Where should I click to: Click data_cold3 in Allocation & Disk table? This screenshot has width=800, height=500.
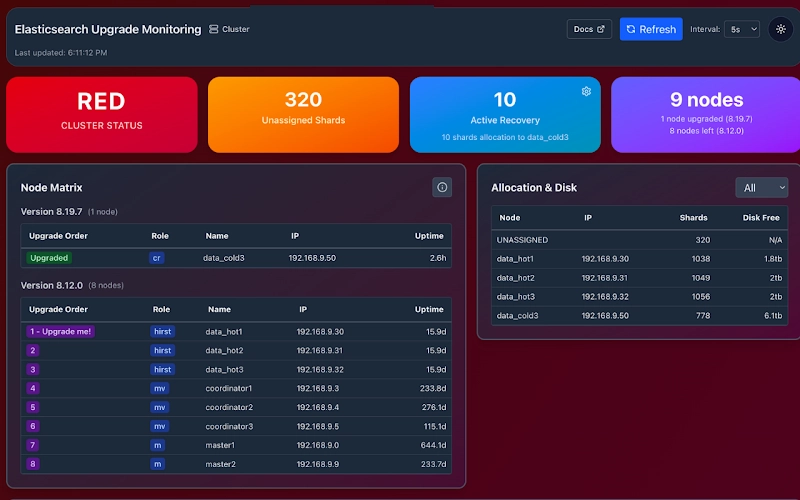(x=517, y=315)
